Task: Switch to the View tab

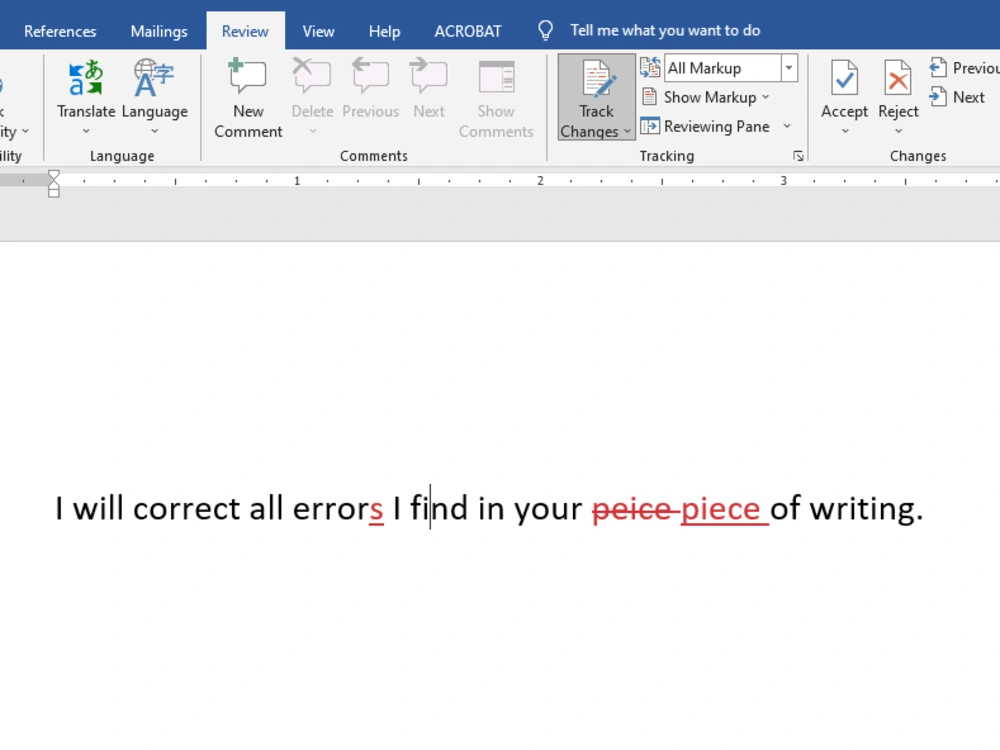Action: tap(318, 30)
